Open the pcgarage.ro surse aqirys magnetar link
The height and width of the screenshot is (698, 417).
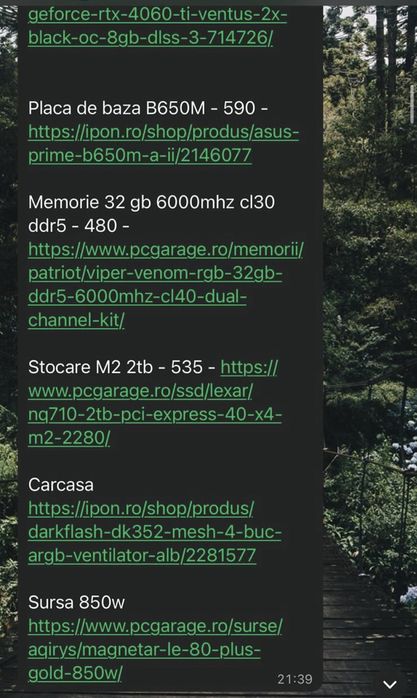click(x=155, y=649)
